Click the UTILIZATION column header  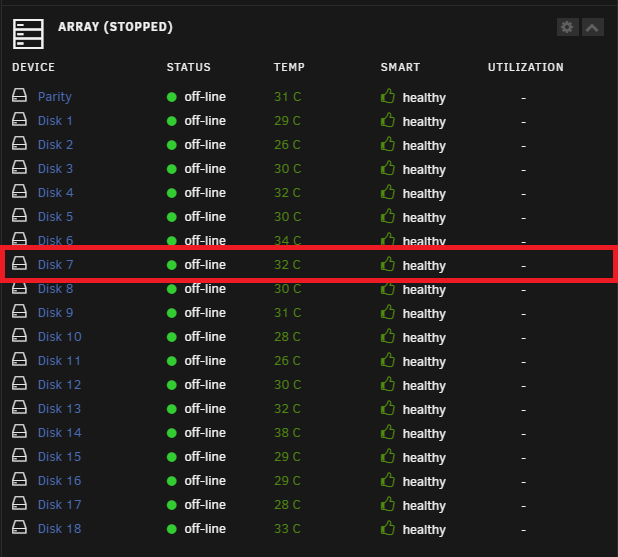tap(525, 67)
